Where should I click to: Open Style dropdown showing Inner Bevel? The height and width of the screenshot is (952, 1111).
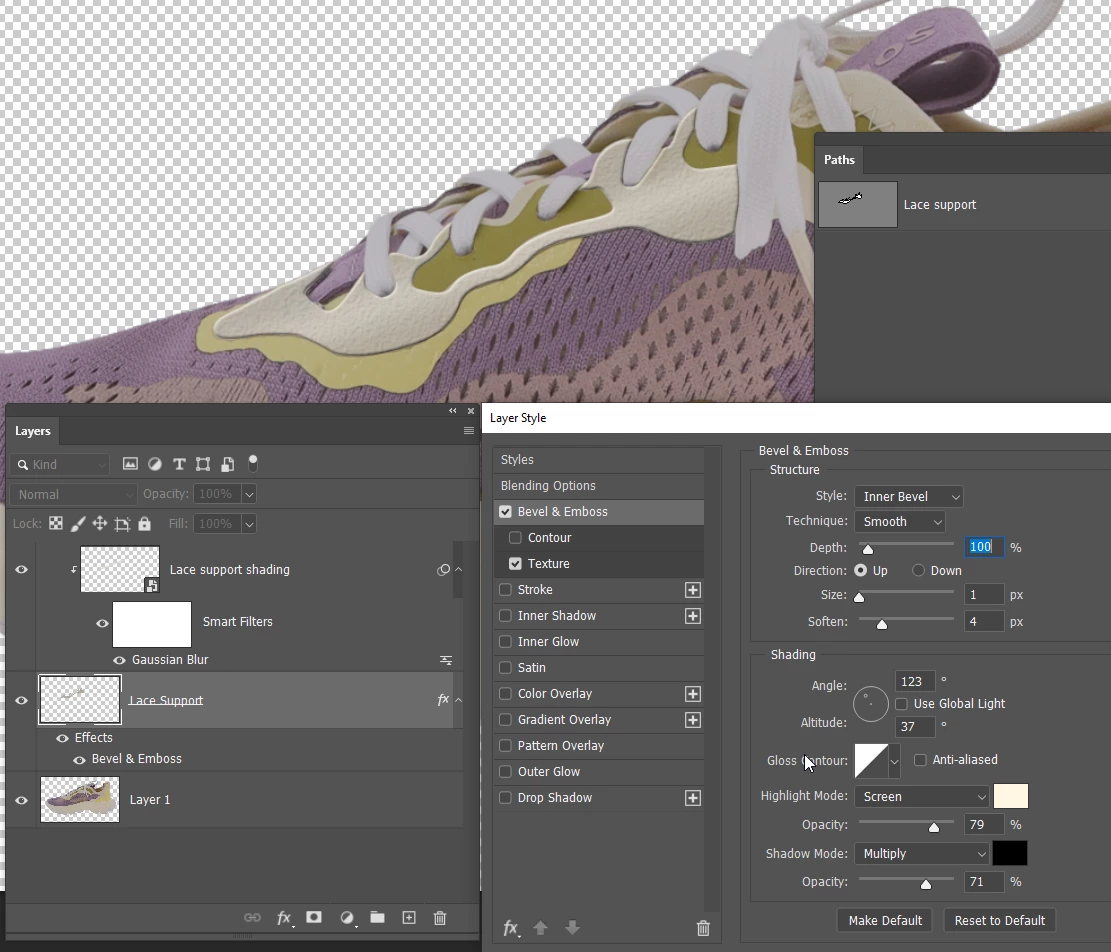point(908,497)
